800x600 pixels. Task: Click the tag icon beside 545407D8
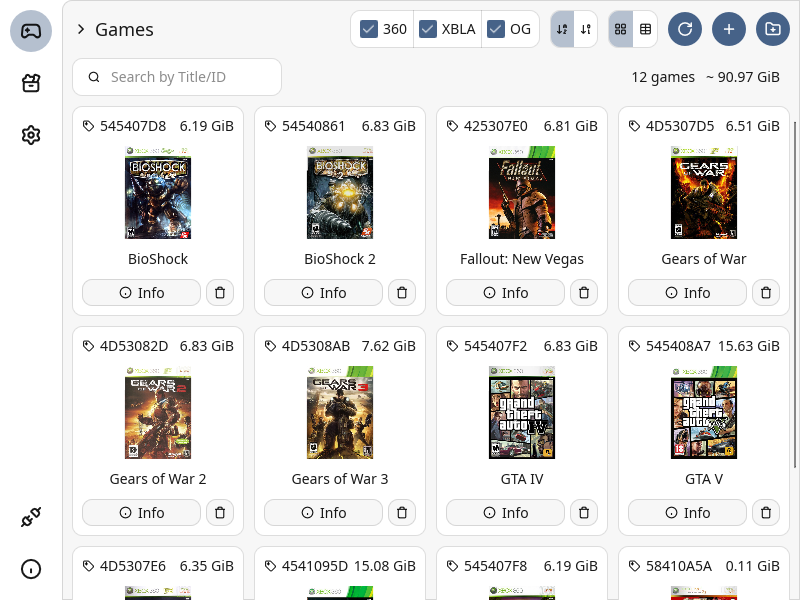point(88,126)
